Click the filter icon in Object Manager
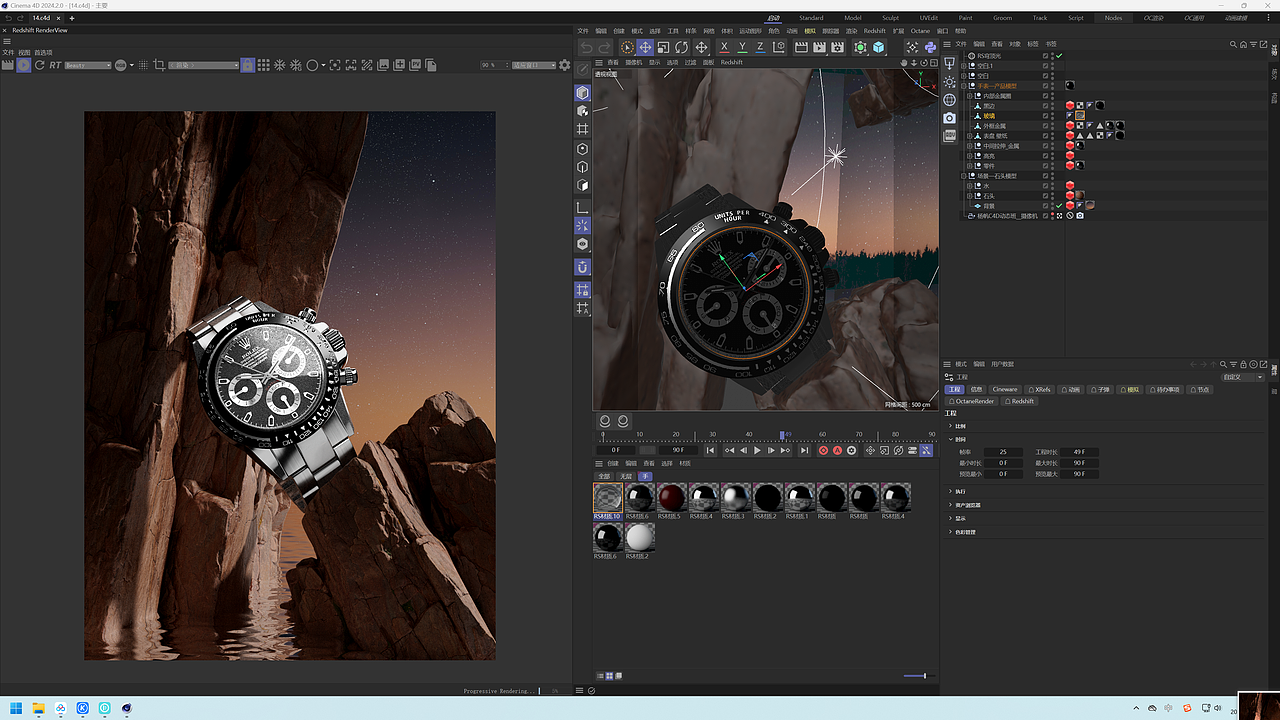 tap(1252, 44)
